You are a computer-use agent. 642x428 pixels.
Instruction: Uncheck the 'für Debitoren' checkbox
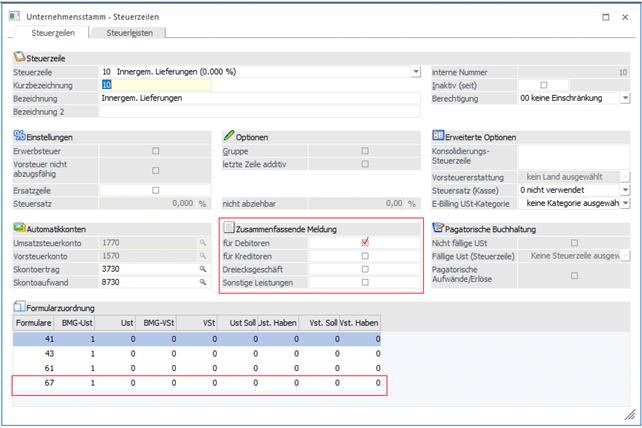click(365, 242)
